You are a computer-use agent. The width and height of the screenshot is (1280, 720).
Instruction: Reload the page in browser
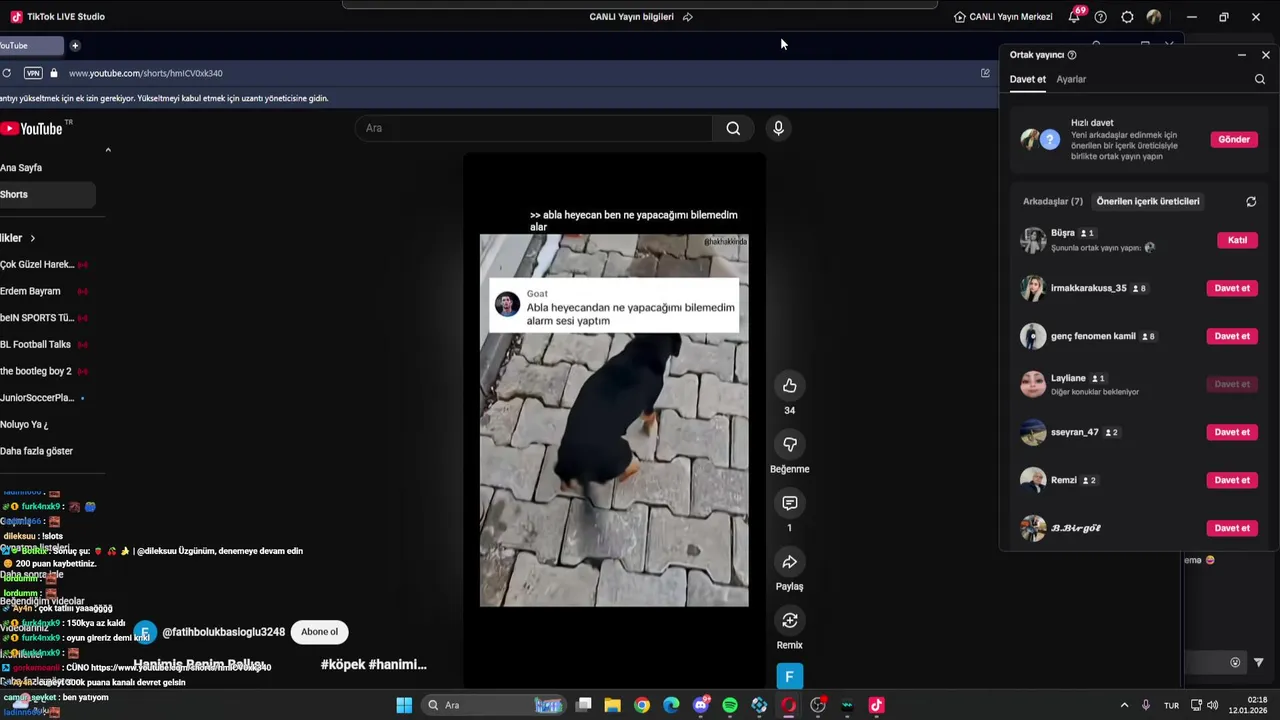(6, 73)
